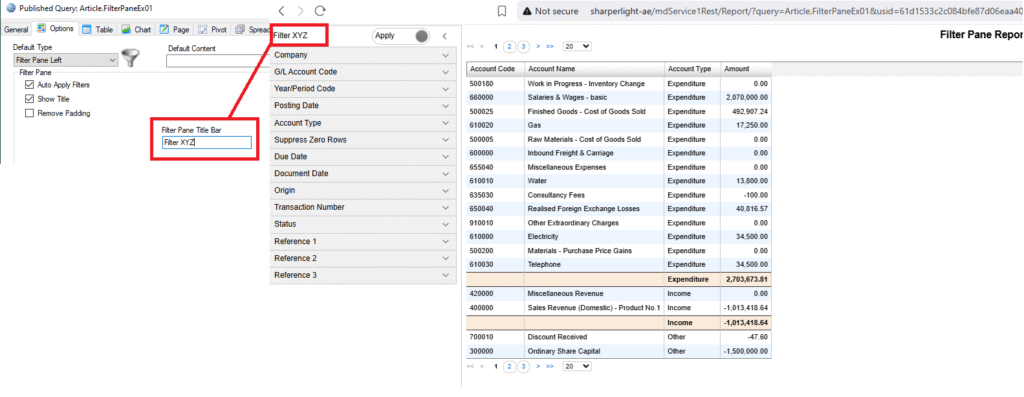This screenshot has width=1024, height=397.
Task: Expand the Account Type filter
Action: (x=363, y=123)
